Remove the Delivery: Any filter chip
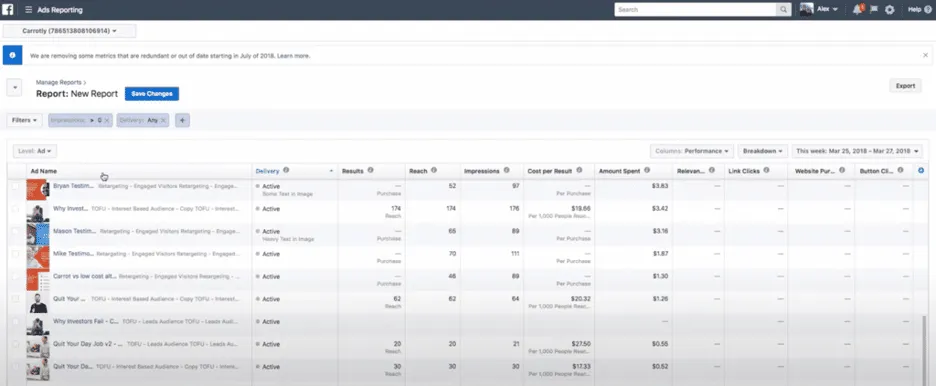Screen dimensions: 936x386 point(163,121)
